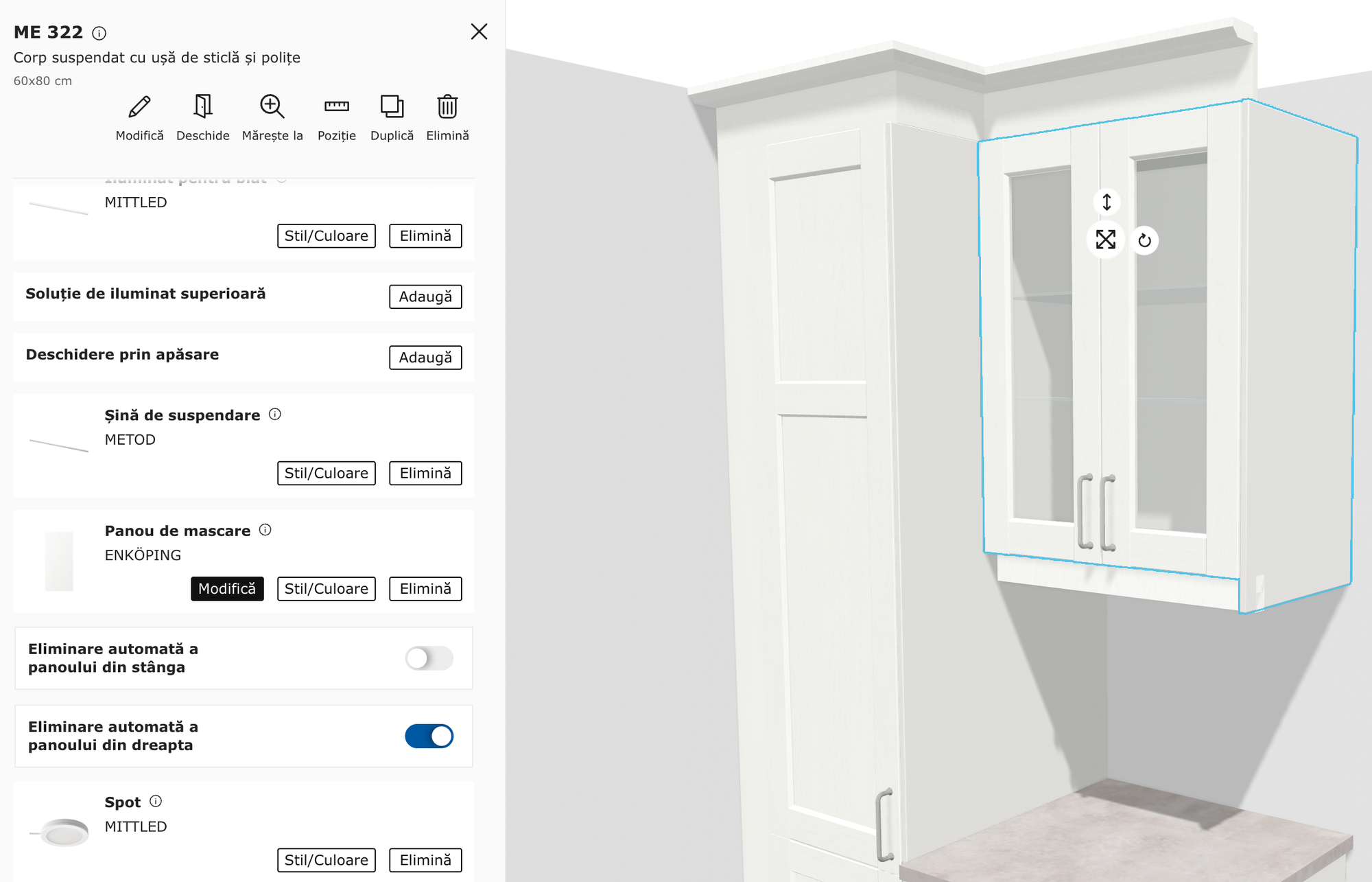Disable automatic right panel removal toggle
This screenshot has width=1372, height=882.
tap(429, 736)
